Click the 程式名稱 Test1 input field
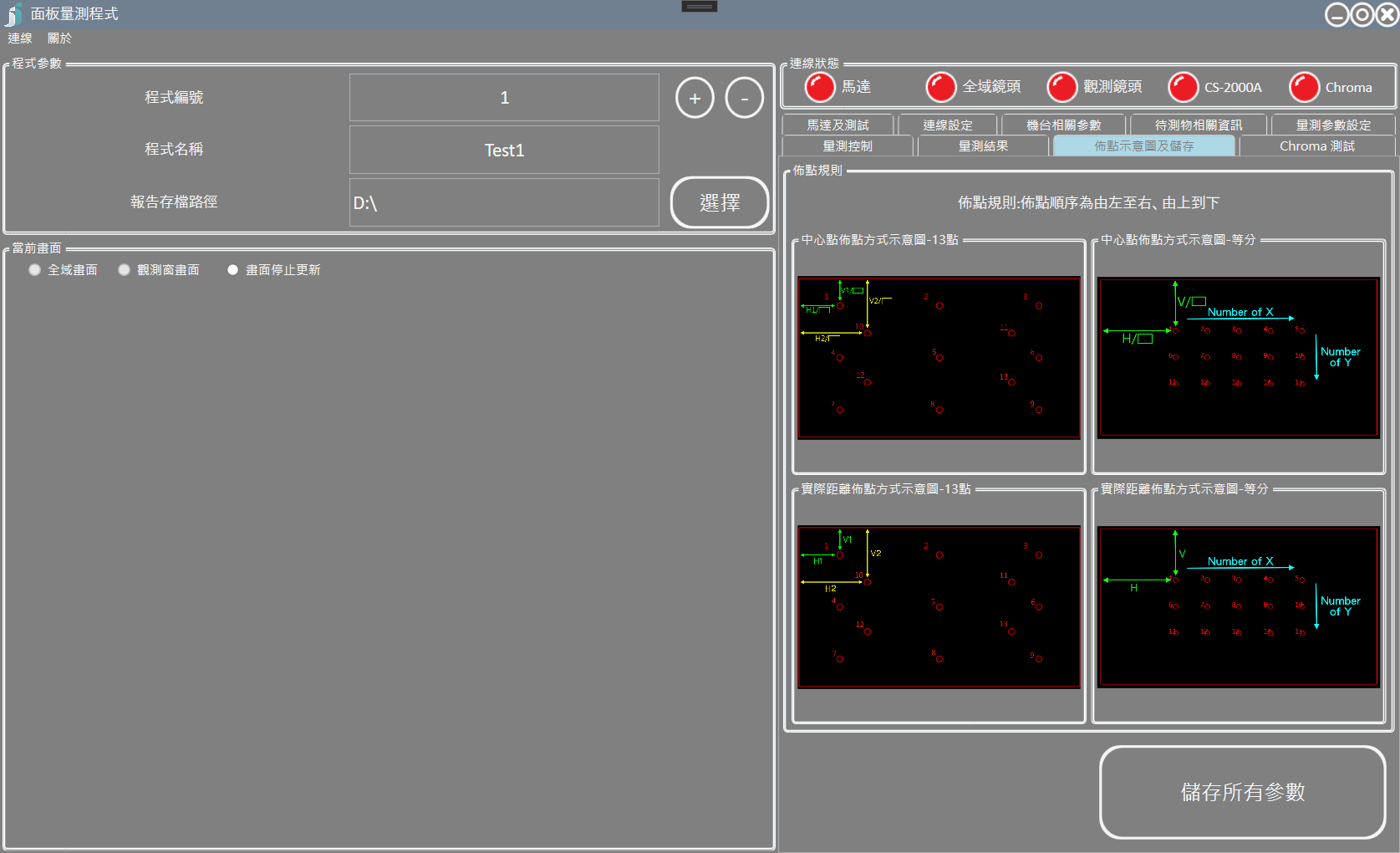 tap(504, 151)
